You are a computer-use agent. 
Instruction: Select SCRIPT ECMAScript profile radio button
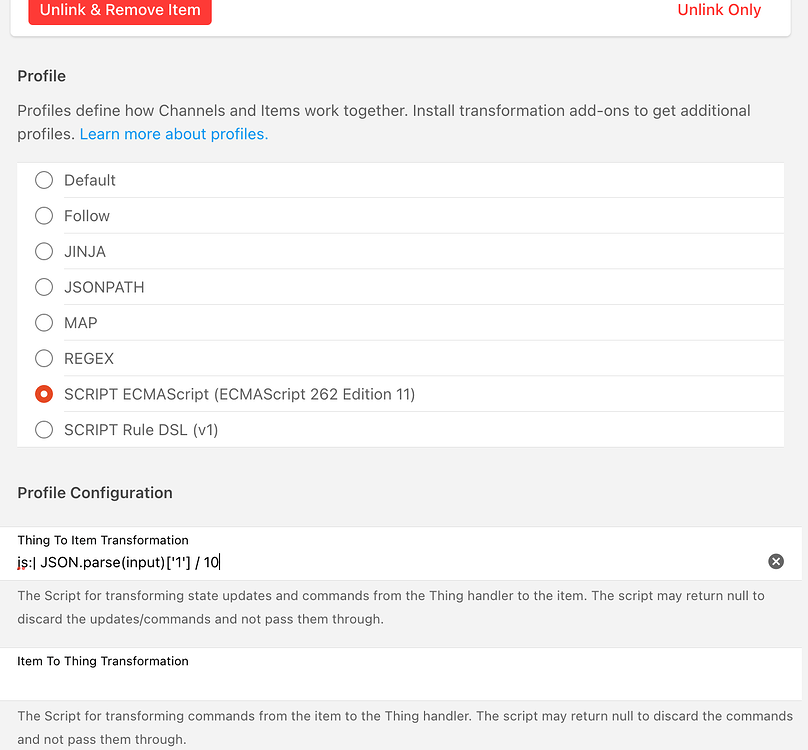point(44,394)
